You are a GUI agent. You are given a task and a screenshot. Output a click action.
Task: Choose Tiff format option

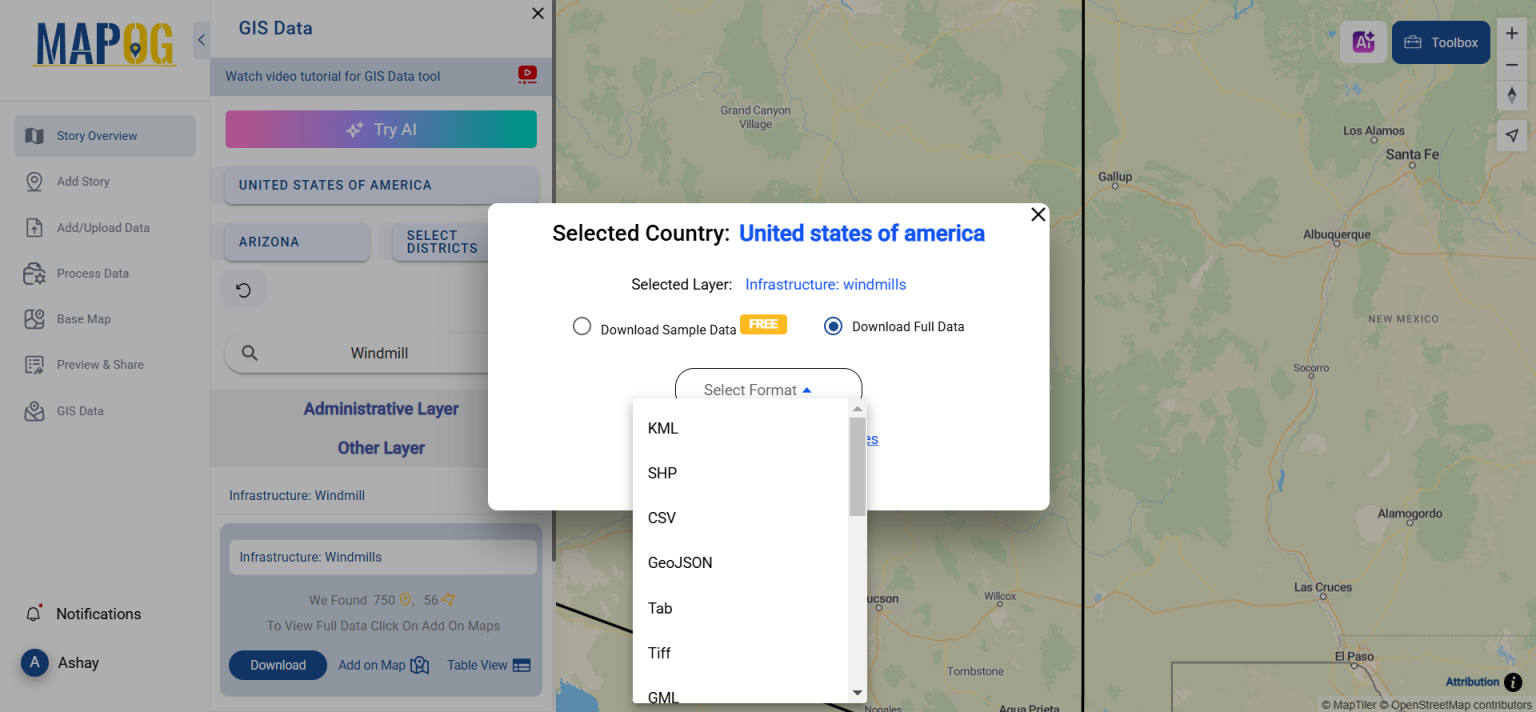click(x=741, y=653)
